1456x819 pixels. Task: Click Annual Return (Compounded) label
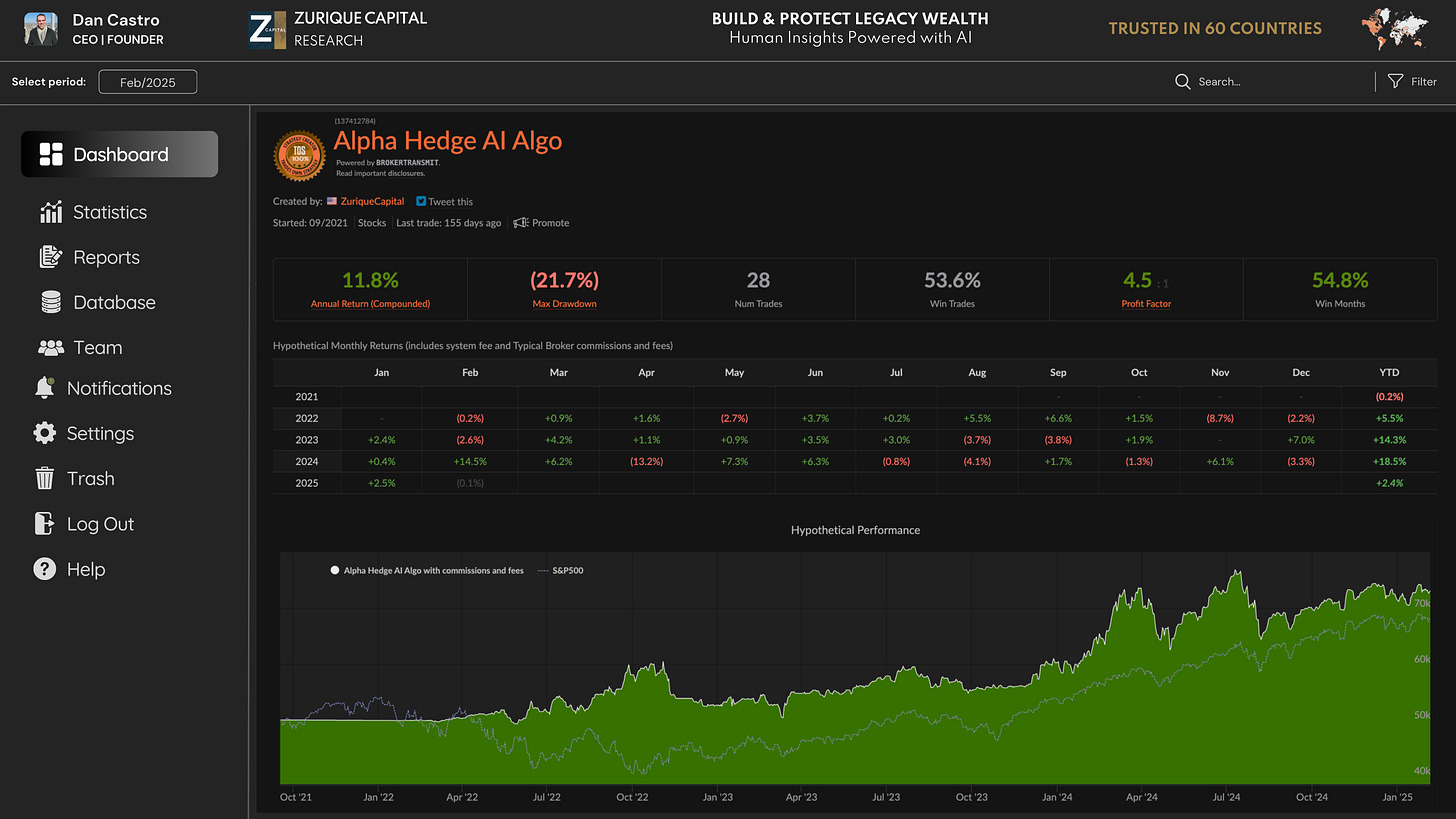tap(370, 304)
